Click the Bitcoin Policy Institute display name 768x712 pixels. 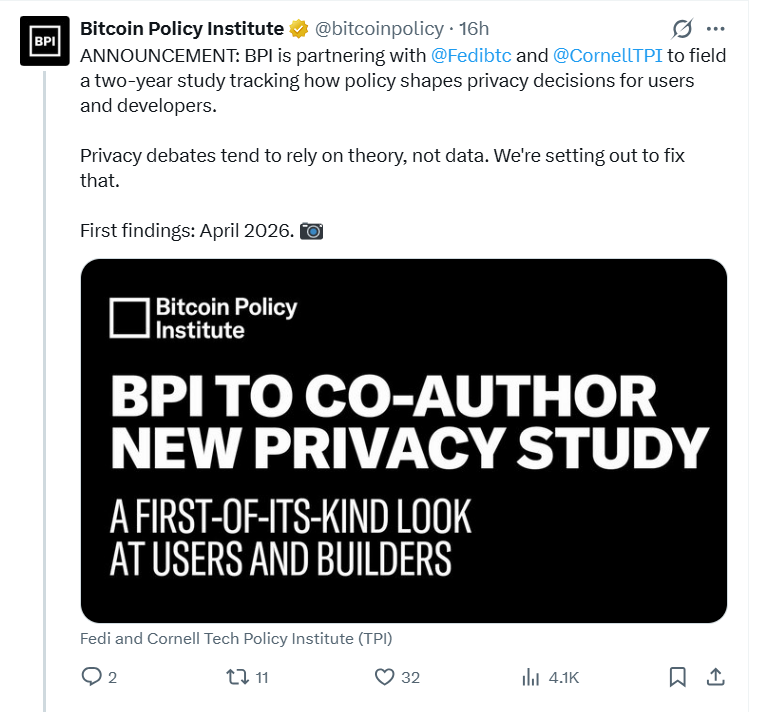click(x=181, y=29)
